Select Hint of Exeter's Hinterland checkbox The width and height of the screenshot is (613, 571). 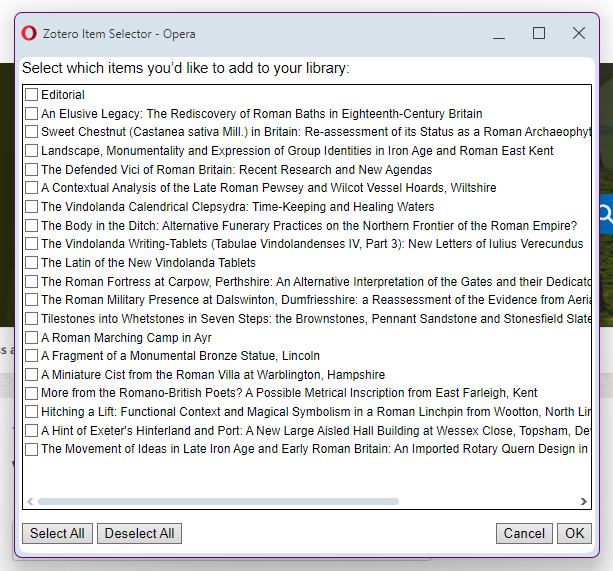[31, 431]
